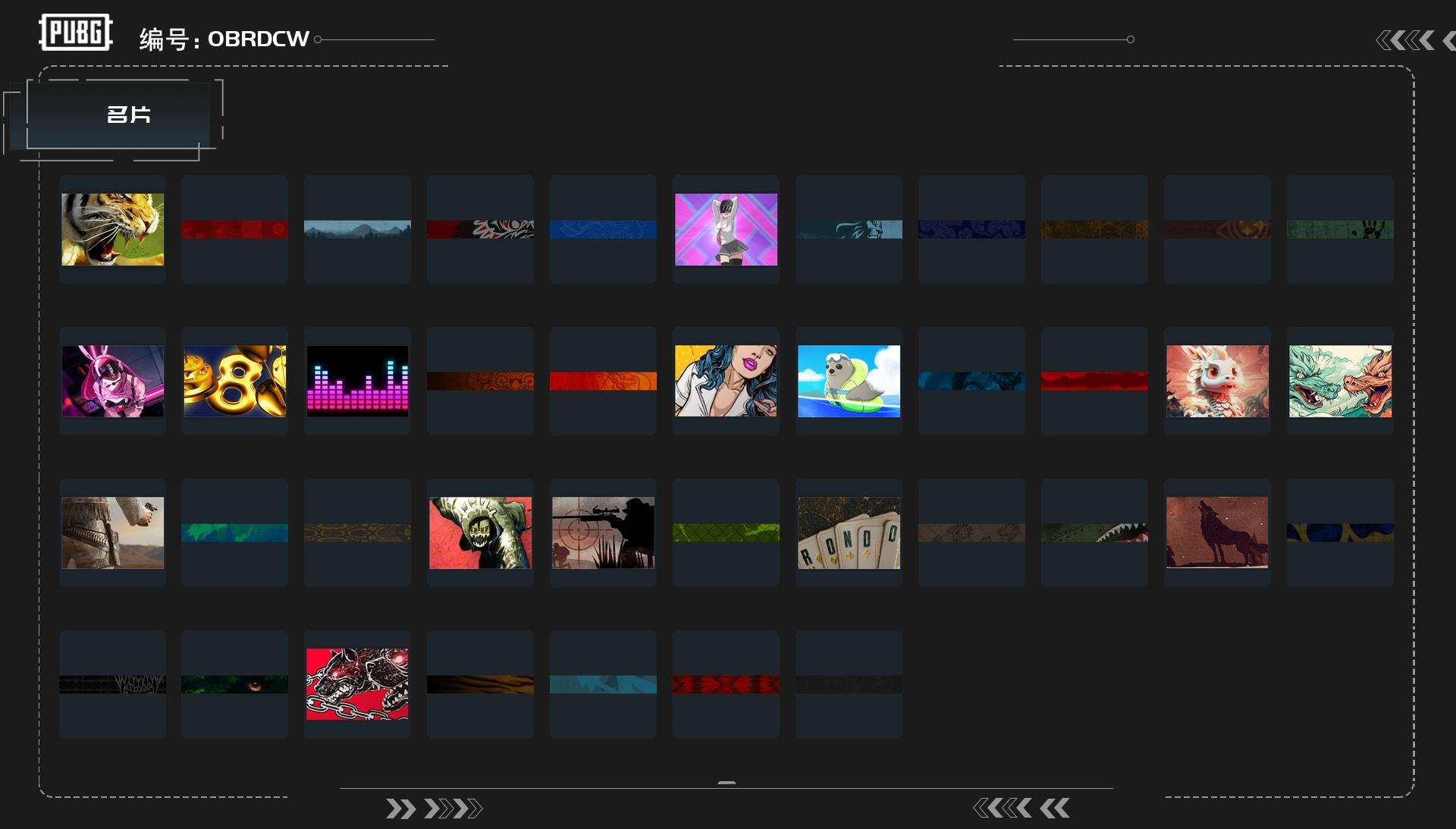Screen dimensions: 1456x829
Task: Click the 编号: OBRDCW text
Action: 224,39
